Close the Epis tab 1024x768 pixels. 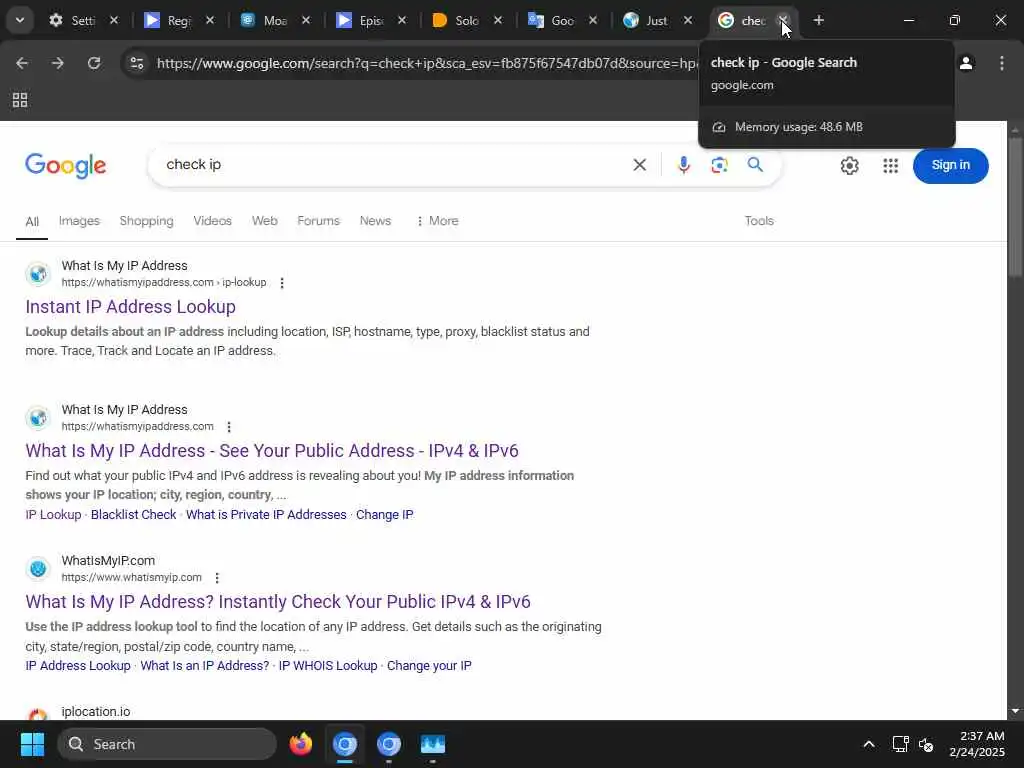click(x=402, y=20)
